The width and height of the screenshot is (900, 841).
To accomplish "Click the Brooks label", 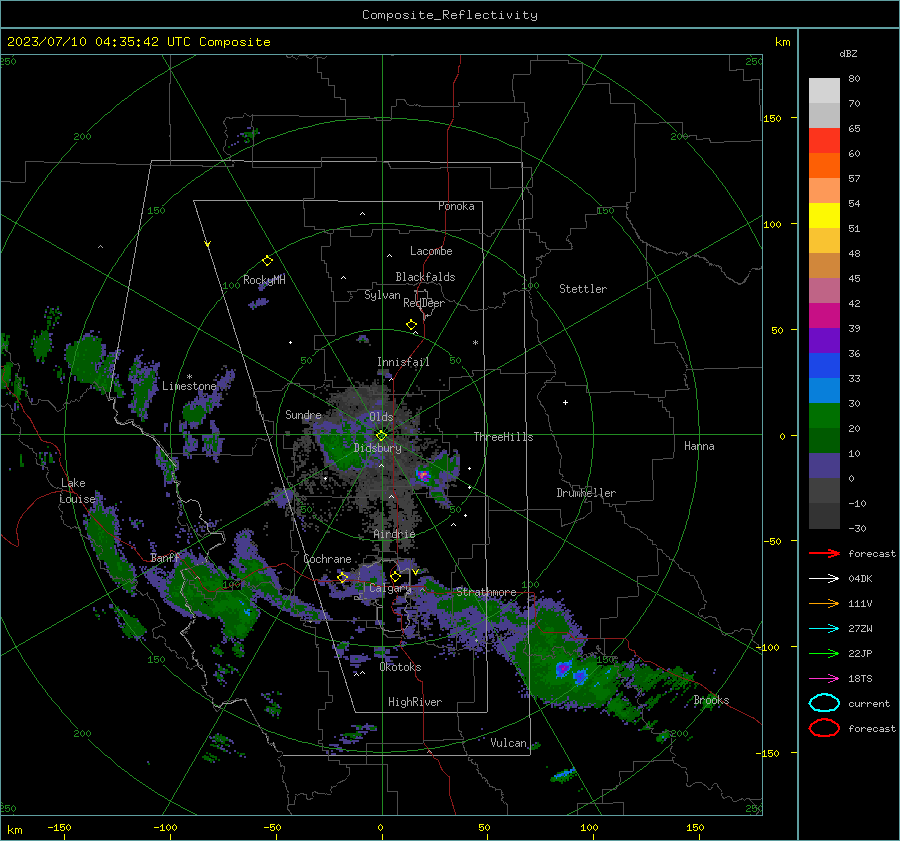I will 711,700.
